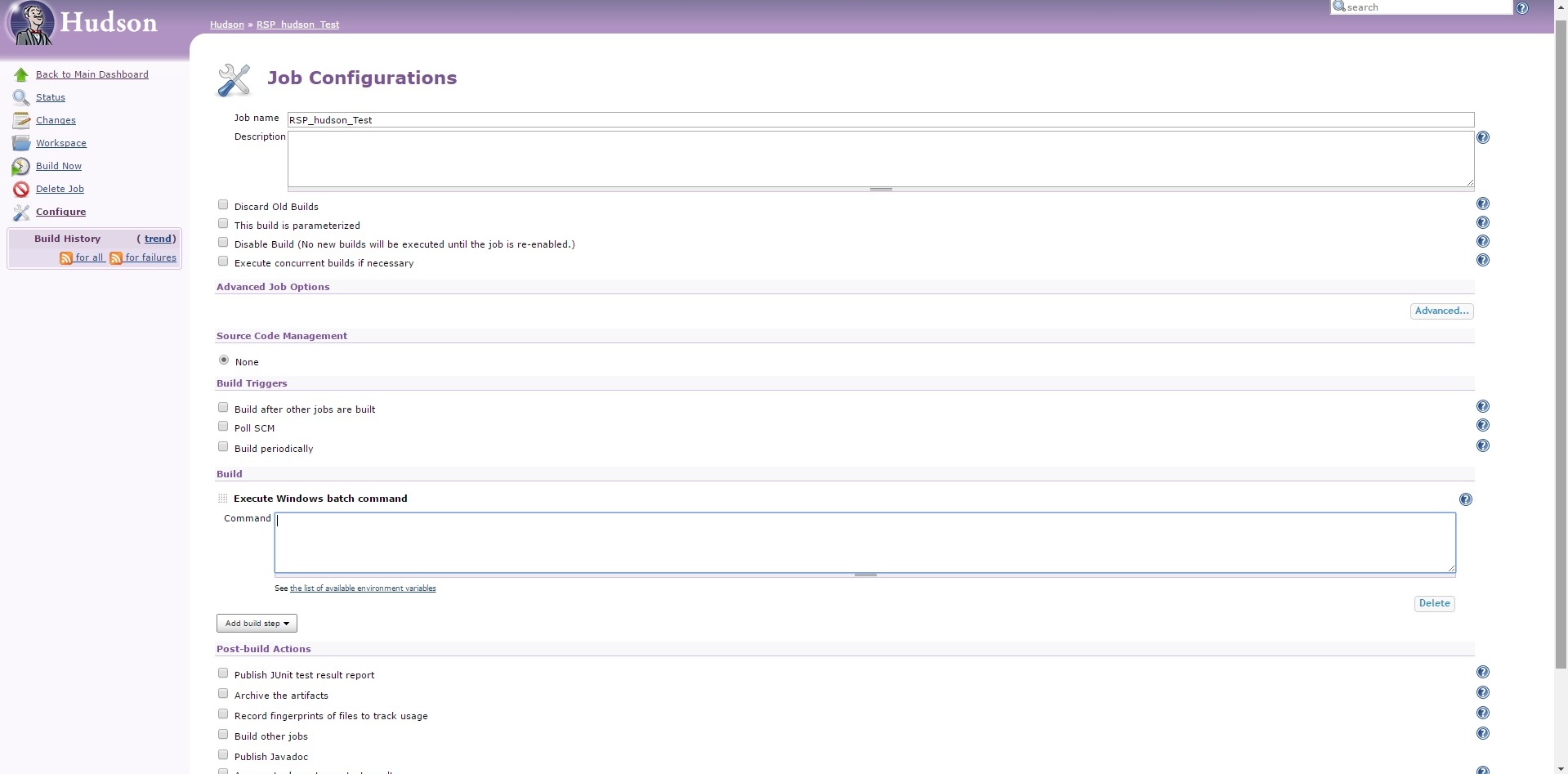Open help for Build after other jobs
This screenshot has height=774, width=1568.
point(1483,406)
